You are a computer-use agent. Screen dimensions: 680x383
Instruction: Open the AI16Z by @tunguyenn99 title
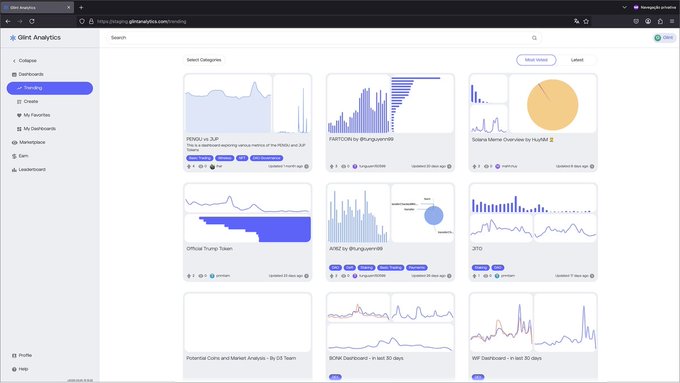pos(356,249)
